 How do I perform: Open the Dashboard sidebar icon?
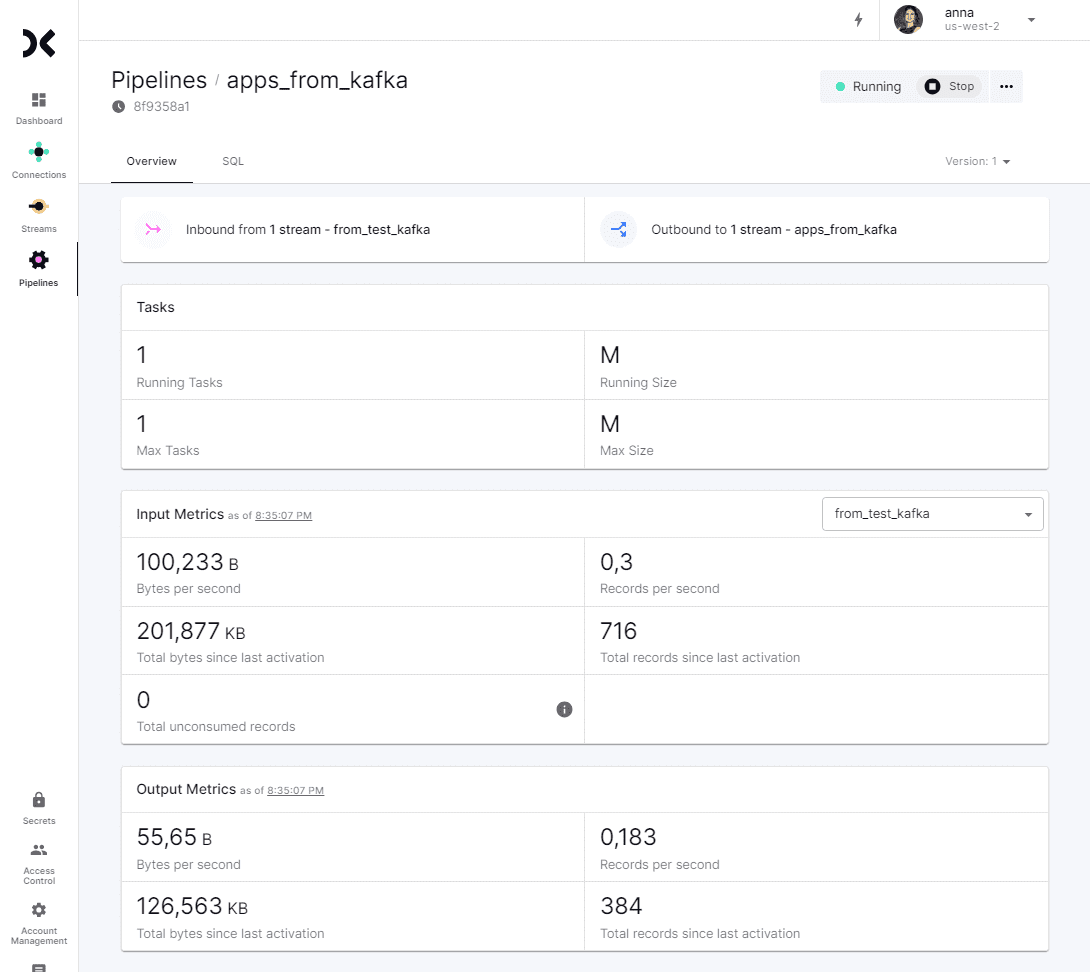click(x=39, y=100)
